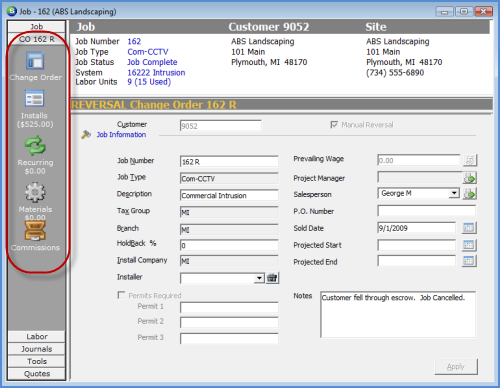Image resolution: width=500 pixels, height=388 pixels.
Task: Toggle the Manual Reversal checkbox
Action: tap(334, 125)
